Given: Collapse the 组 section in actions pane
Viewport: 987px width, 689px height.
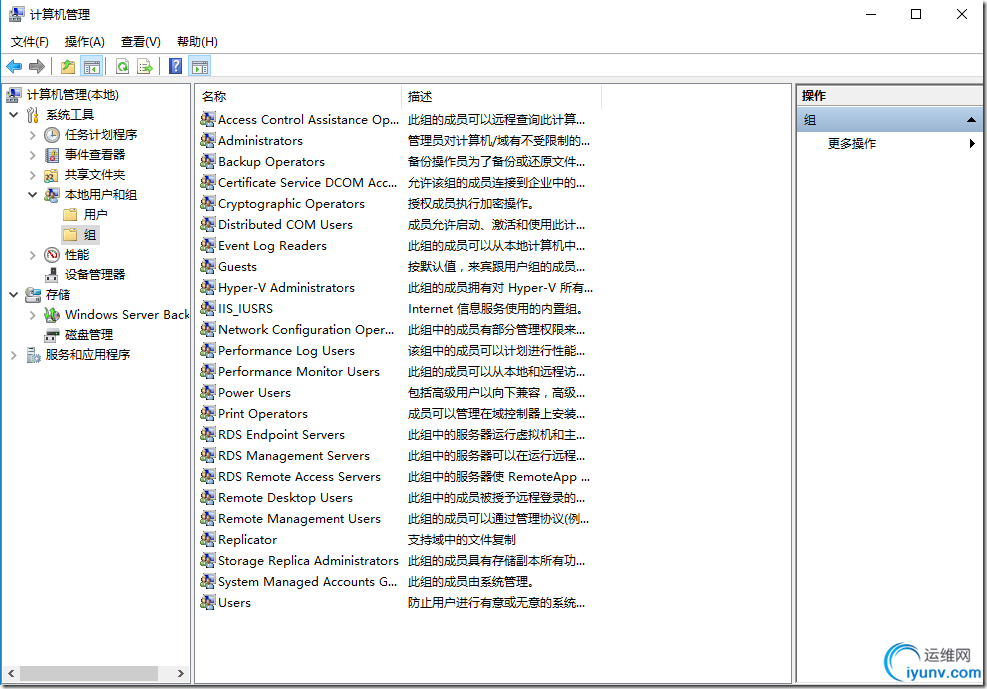Looking at the screenshot, I should (971, 120).
